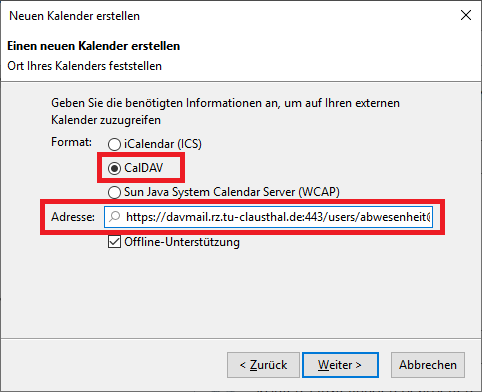This screenshot has width=482, height=392.
Task: Toggle the Offline-Unterstützung checkbox
Action: [114, 242]
